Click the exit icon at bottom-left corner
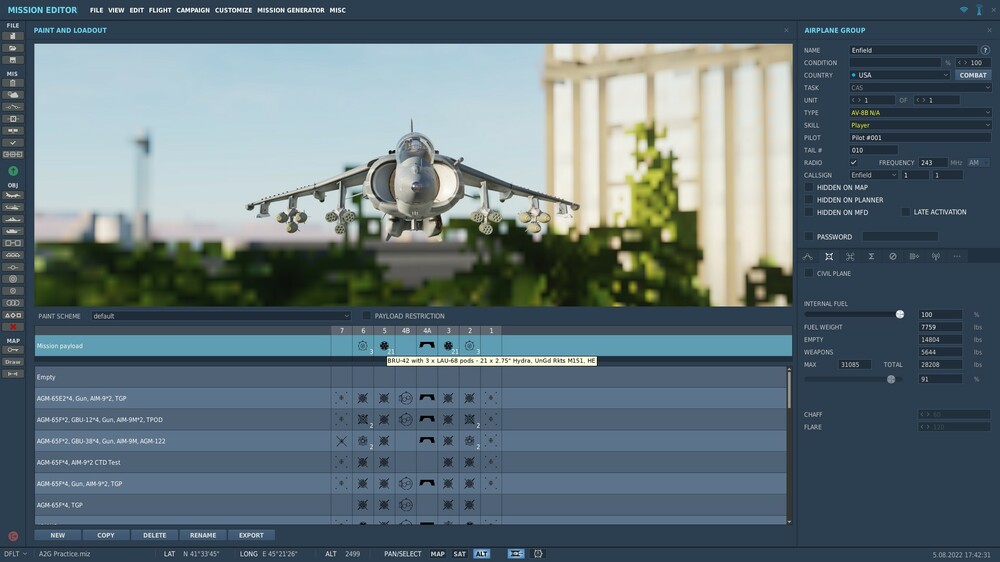The height and width of the screenshot is (562, 1000). pos(13,536)
